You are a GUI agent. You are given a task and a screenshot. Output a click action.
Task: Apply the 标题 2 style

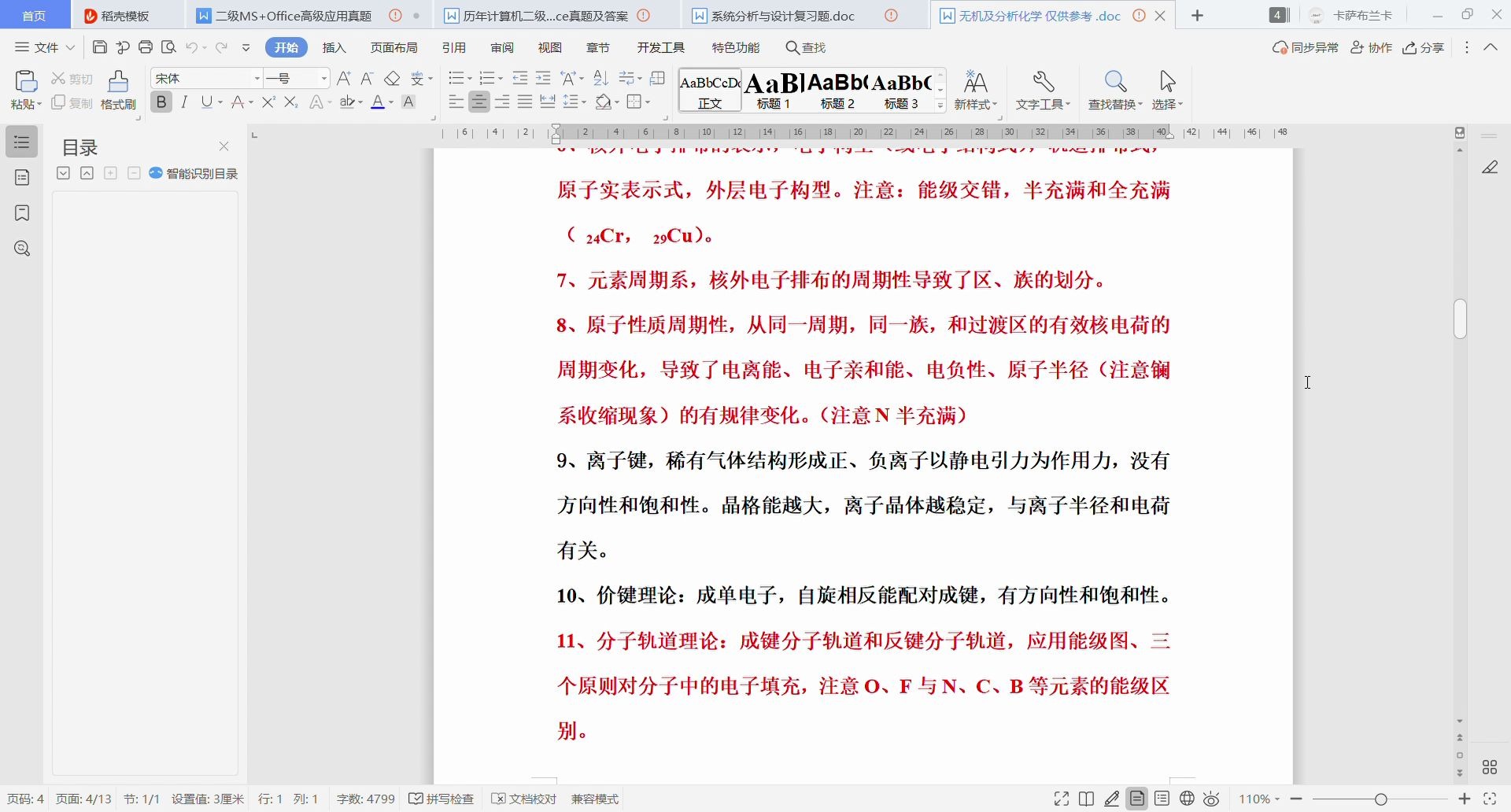(x=837, y=90)
